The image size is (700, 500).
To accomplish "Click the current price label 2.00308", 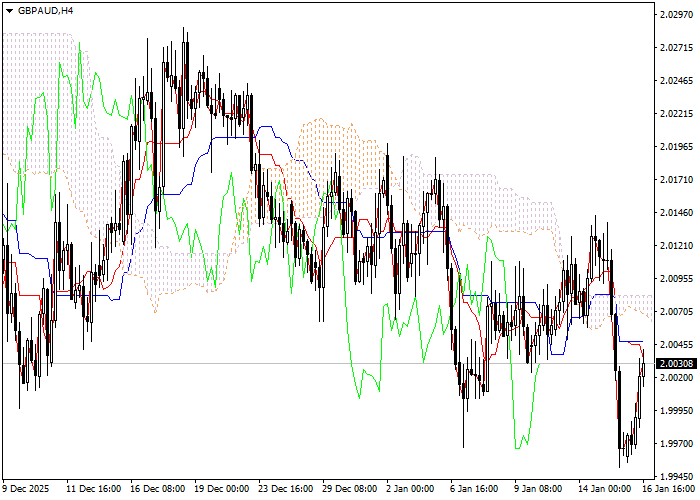I will (x=677, y=364).
